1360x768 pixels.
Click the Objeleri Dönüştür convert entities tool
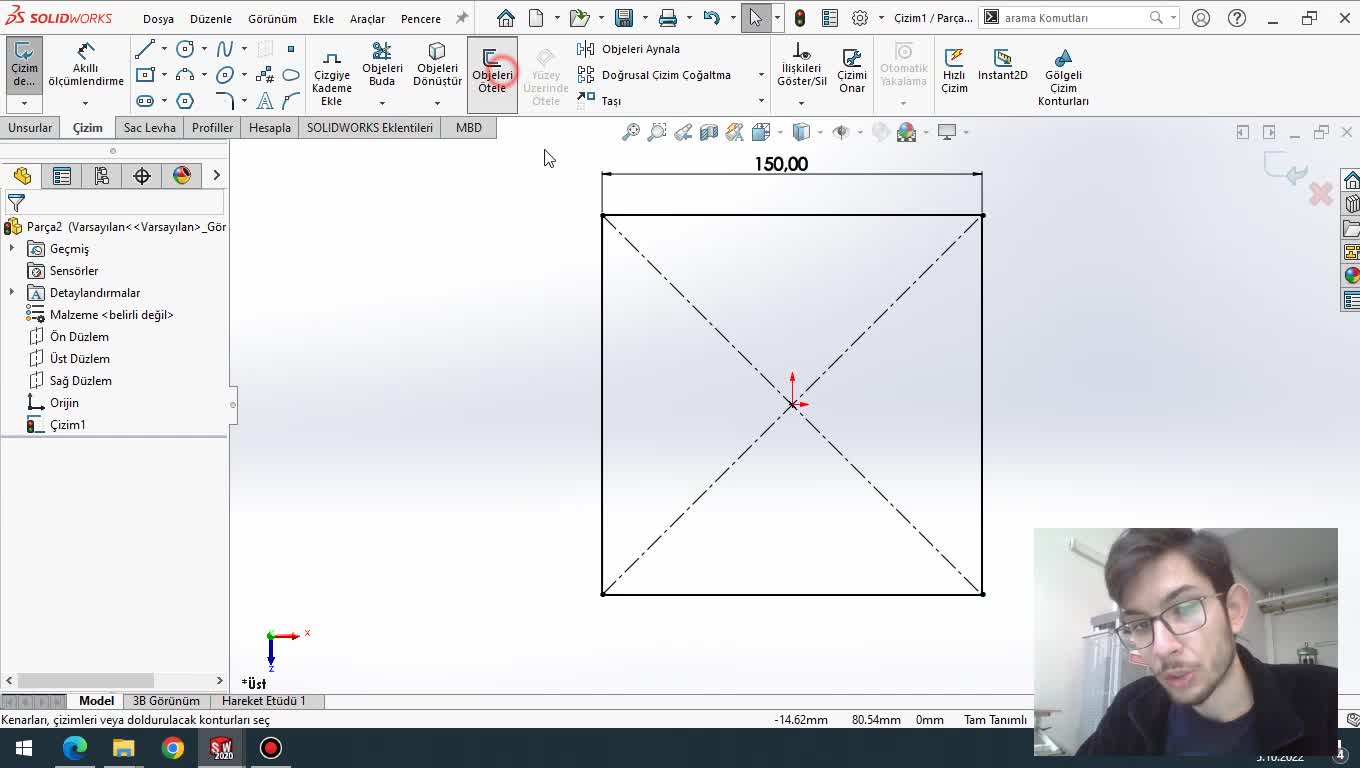pyautogui.click(x=437, y=65)
